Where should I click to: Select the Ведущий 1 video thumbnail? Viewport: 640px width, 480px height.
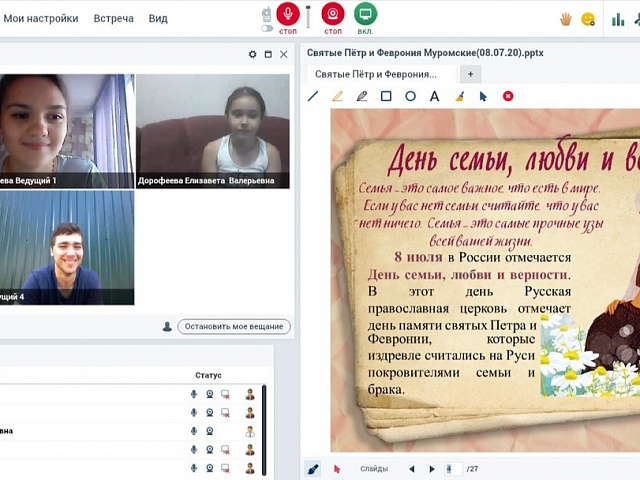[67, 131]
